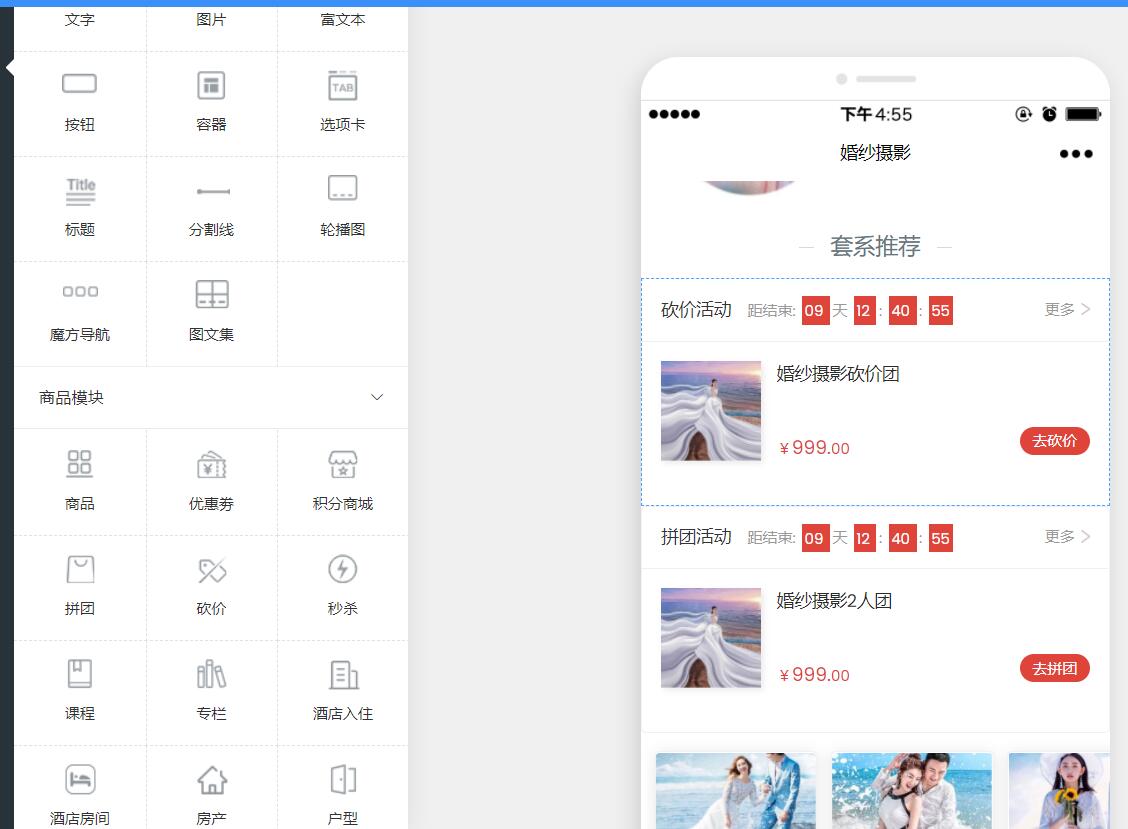The image size is (1128, 829).
Task: Click the 拼团活动 heading
Action: pyautogui.click(x=696, y=537)
